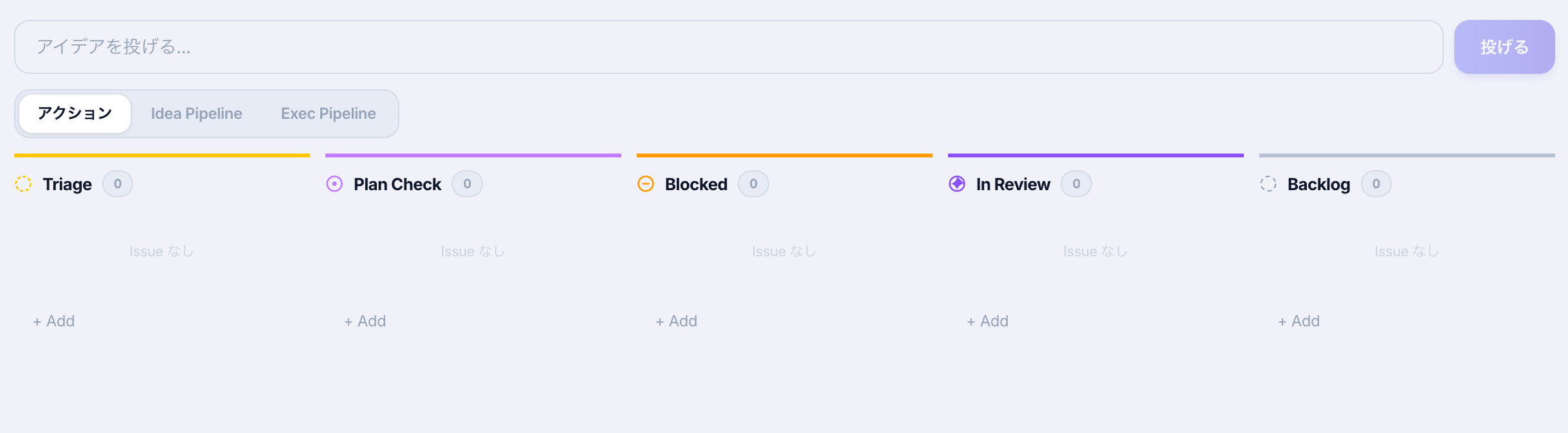Viewport: 1568px width, 433px height.
Task: Add an issue under Plan Check
Action: (365, 321)
